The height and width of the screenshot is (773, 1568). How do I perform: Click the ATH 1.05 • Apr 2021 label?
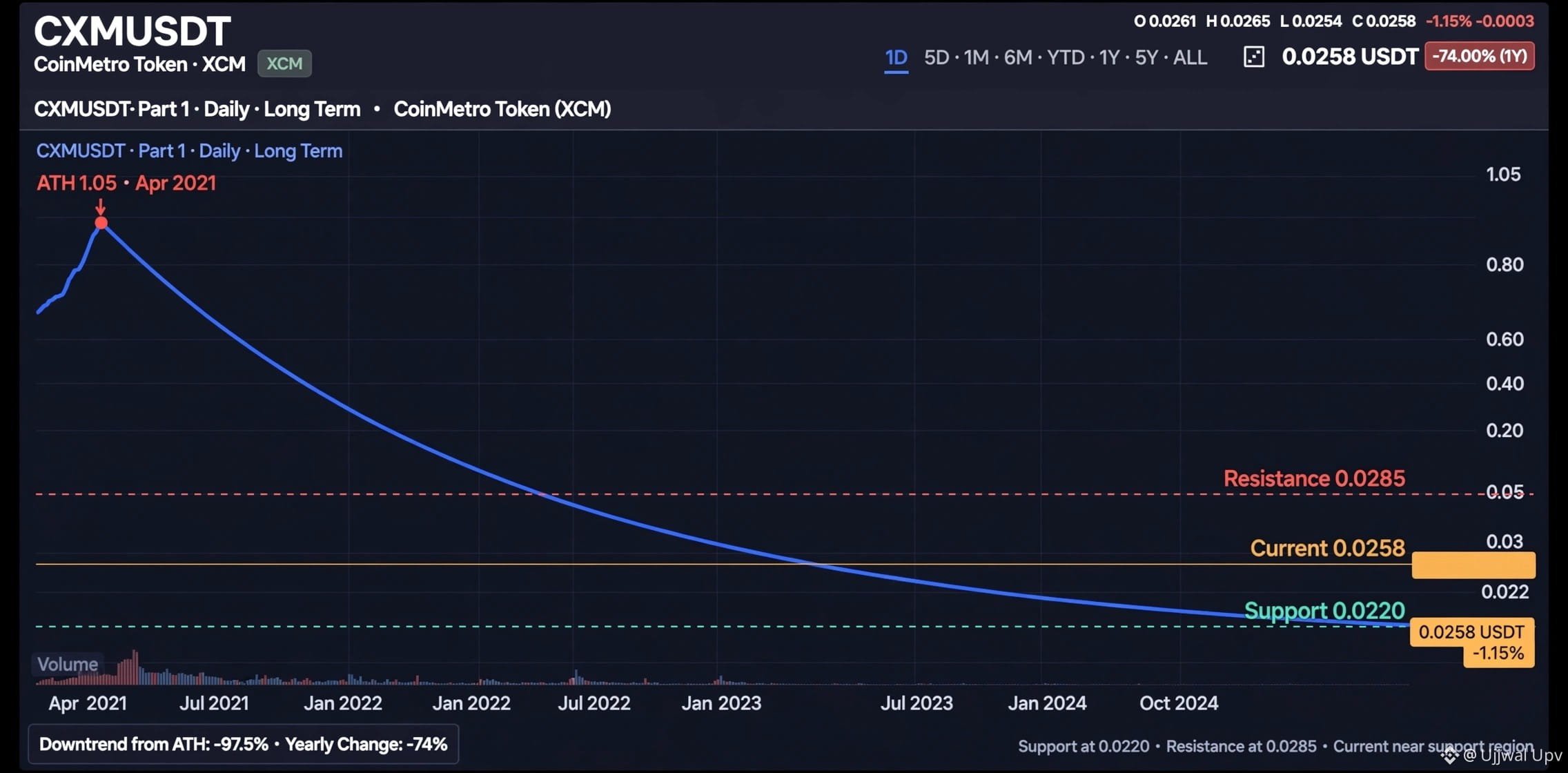pos(126,183)
